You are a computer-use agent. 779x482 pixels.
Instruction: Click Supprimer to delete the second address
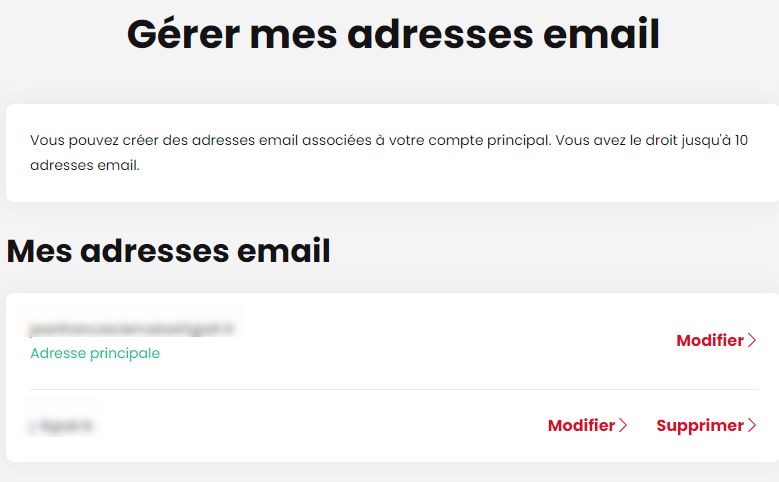click(699, 426)
